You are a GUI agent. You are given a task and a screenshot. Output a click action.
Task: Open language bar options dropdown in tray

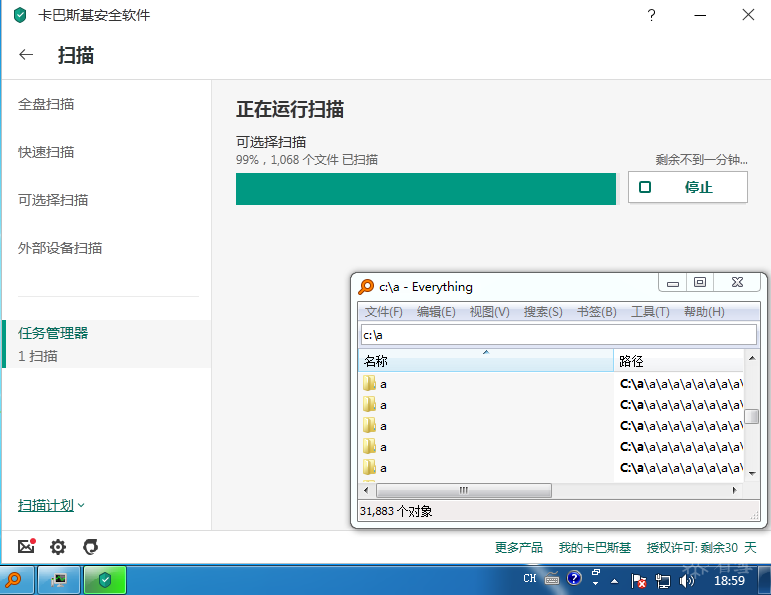pos(595,583)
